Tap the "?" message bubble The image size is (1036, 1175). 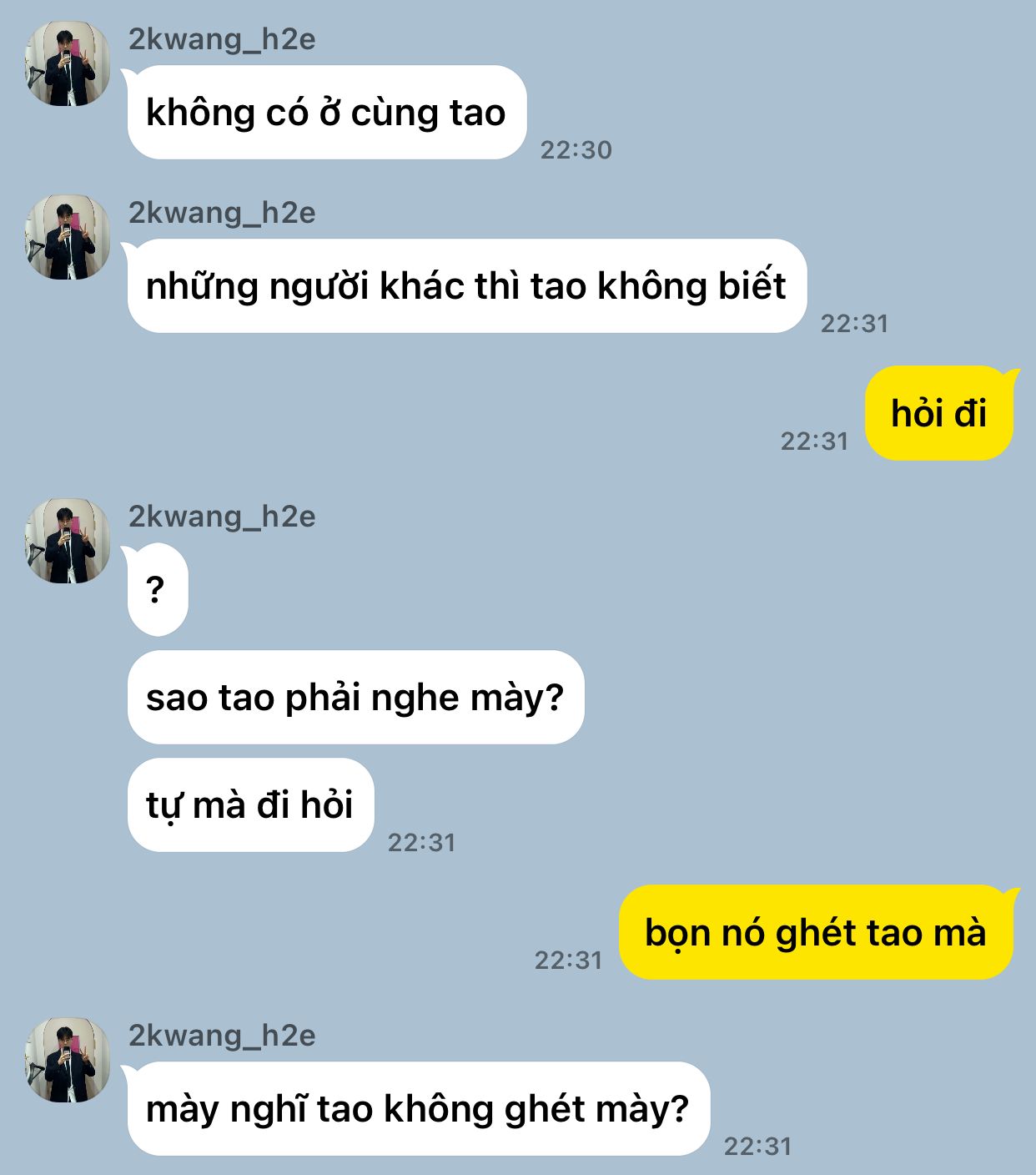(156, 590)
